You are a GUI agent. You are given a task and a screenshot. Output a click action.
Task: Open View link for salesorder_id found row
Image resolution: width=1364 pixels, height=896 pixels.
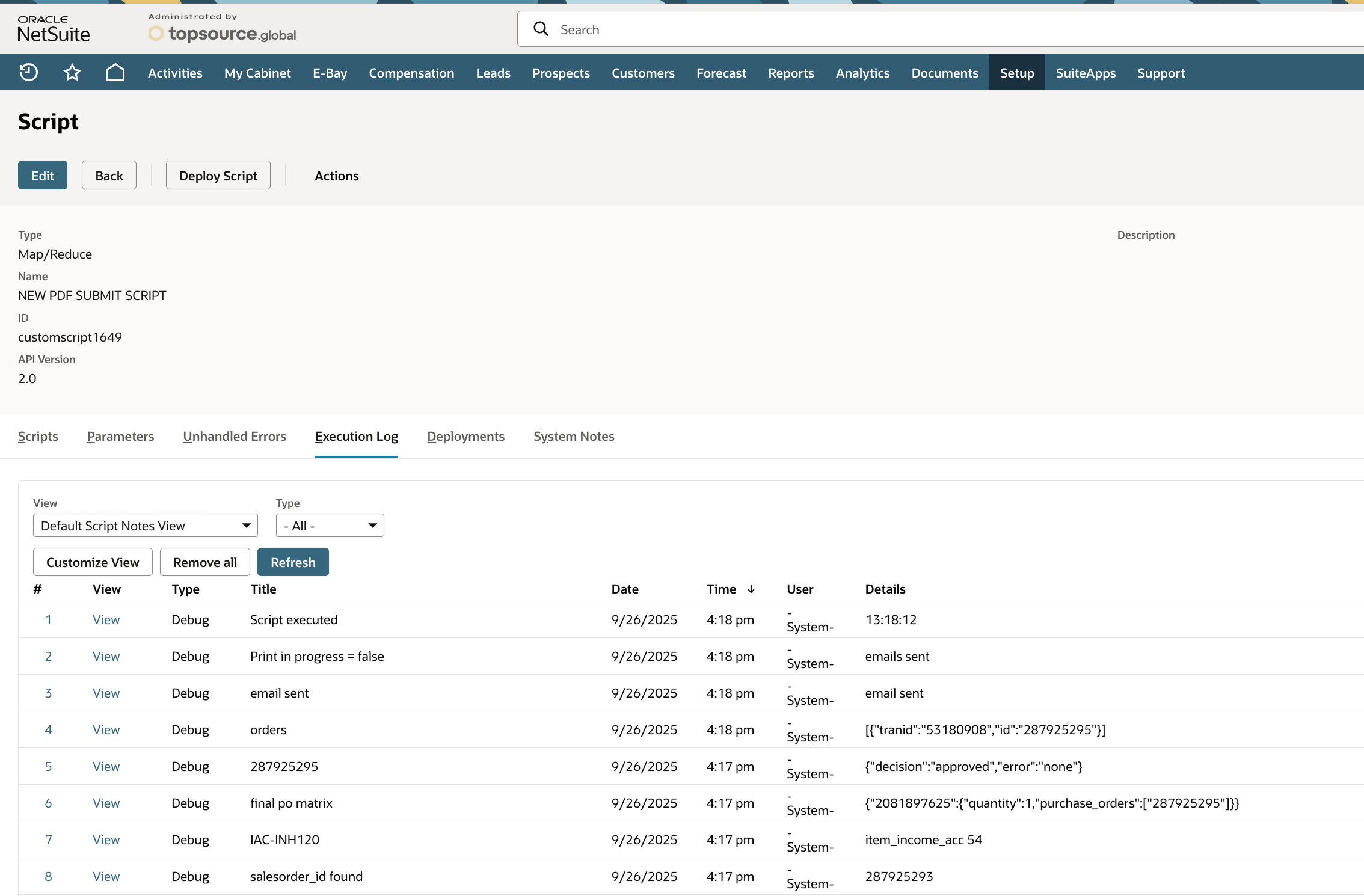tap(106, 876)
